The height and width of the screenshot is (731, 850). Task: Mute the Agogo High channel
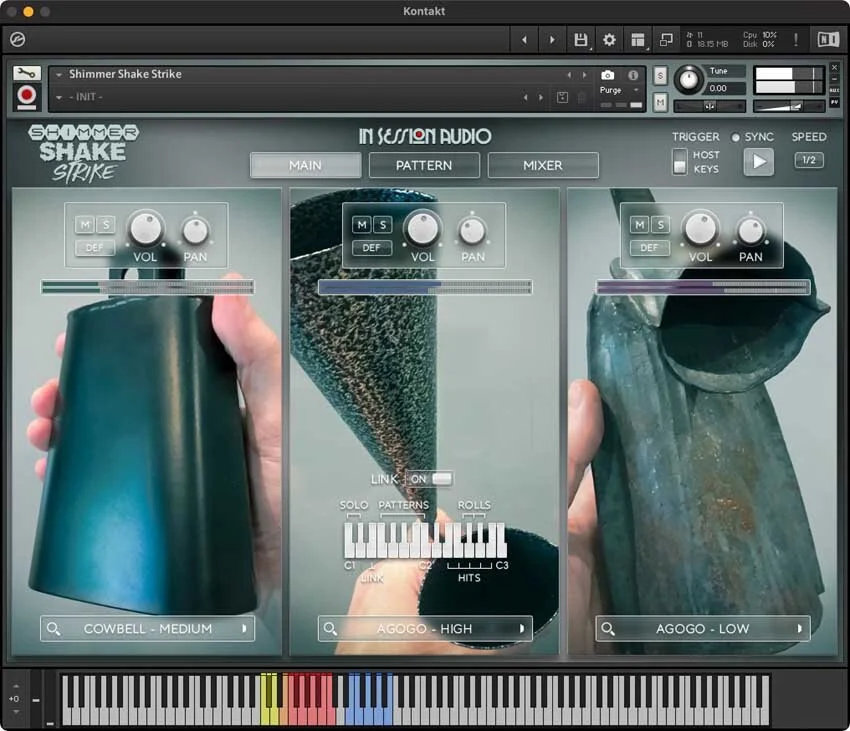coord(362,225)
